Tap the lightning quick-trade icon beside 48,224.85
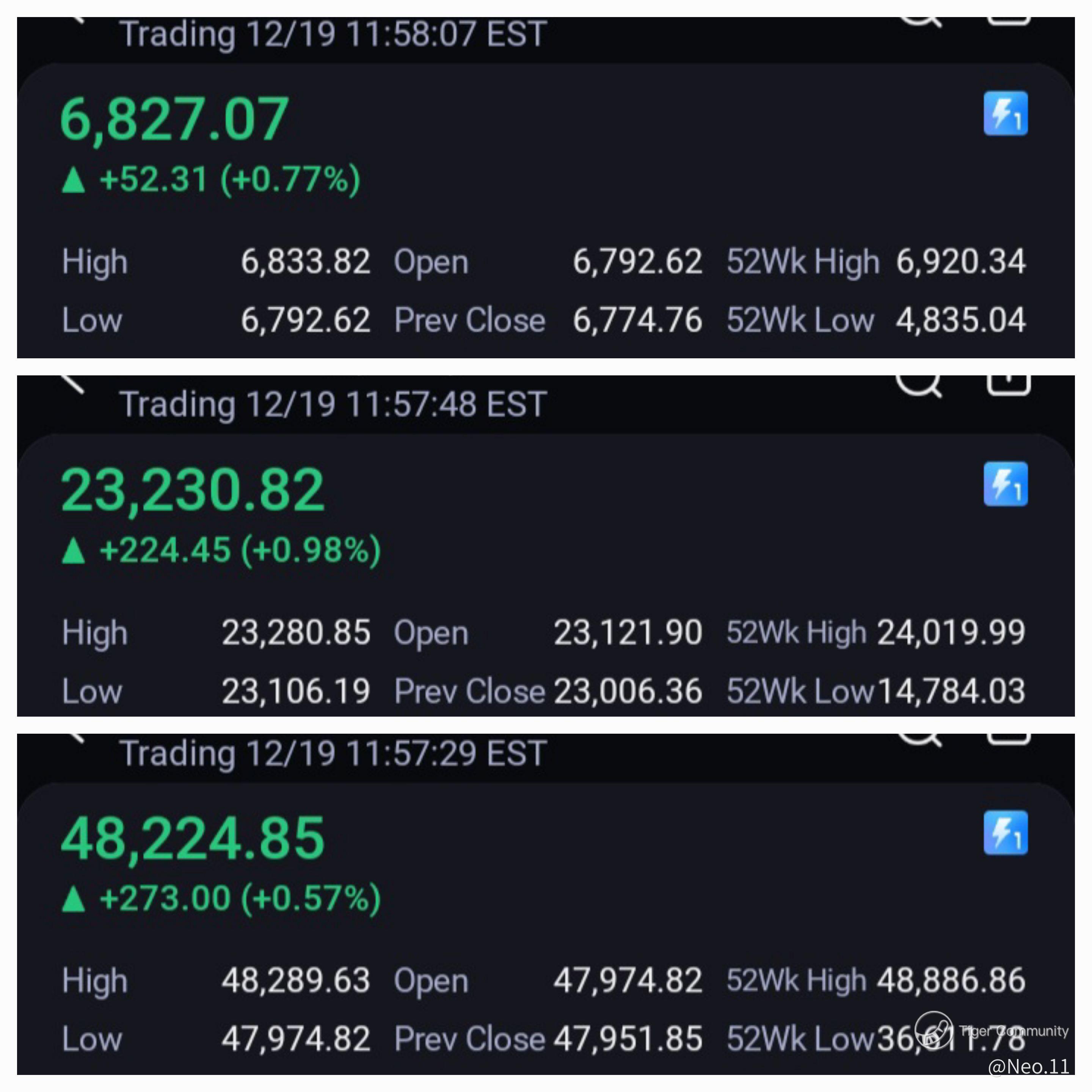The width and height of the screenshot is (1092, 1092). (1006, 833)
